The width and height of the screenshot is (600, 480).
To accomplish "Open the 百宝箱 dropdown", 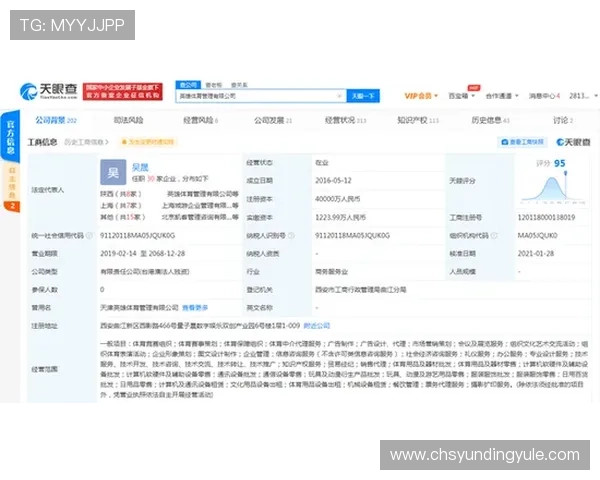I will point(461,96).
